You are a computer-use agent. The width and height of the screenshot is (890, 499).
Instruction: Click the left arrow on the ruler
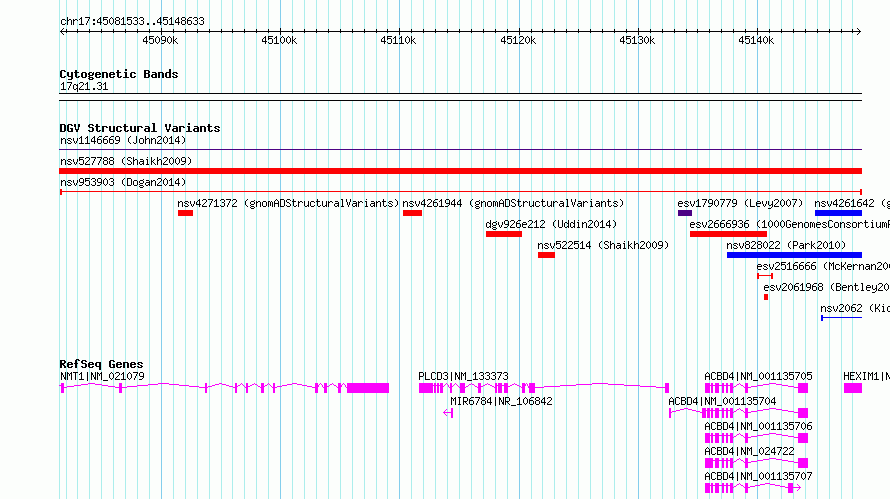click(62, 32)
